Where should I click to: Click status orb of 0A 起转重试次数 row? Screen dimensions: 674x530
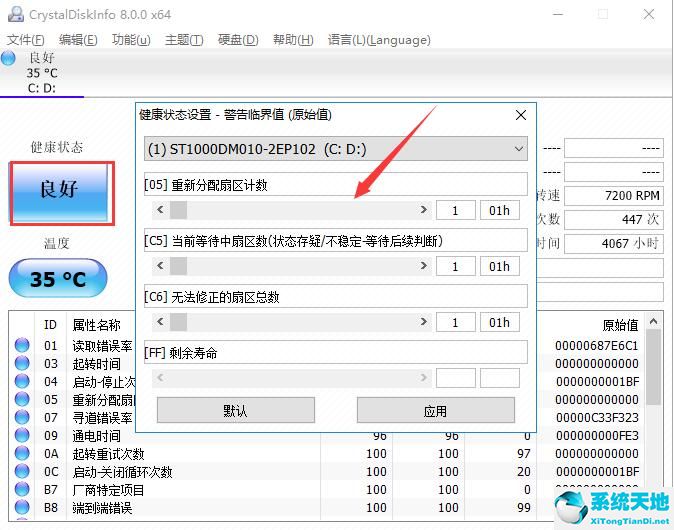click(22, 453)
